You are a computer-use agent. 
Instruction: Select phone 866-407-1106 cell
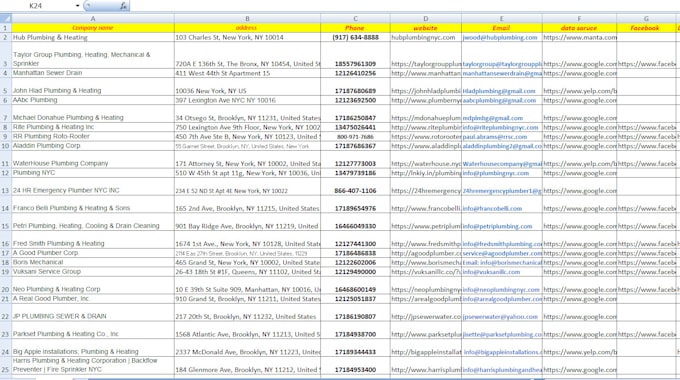pyautogui.click(x=355, y=186)
